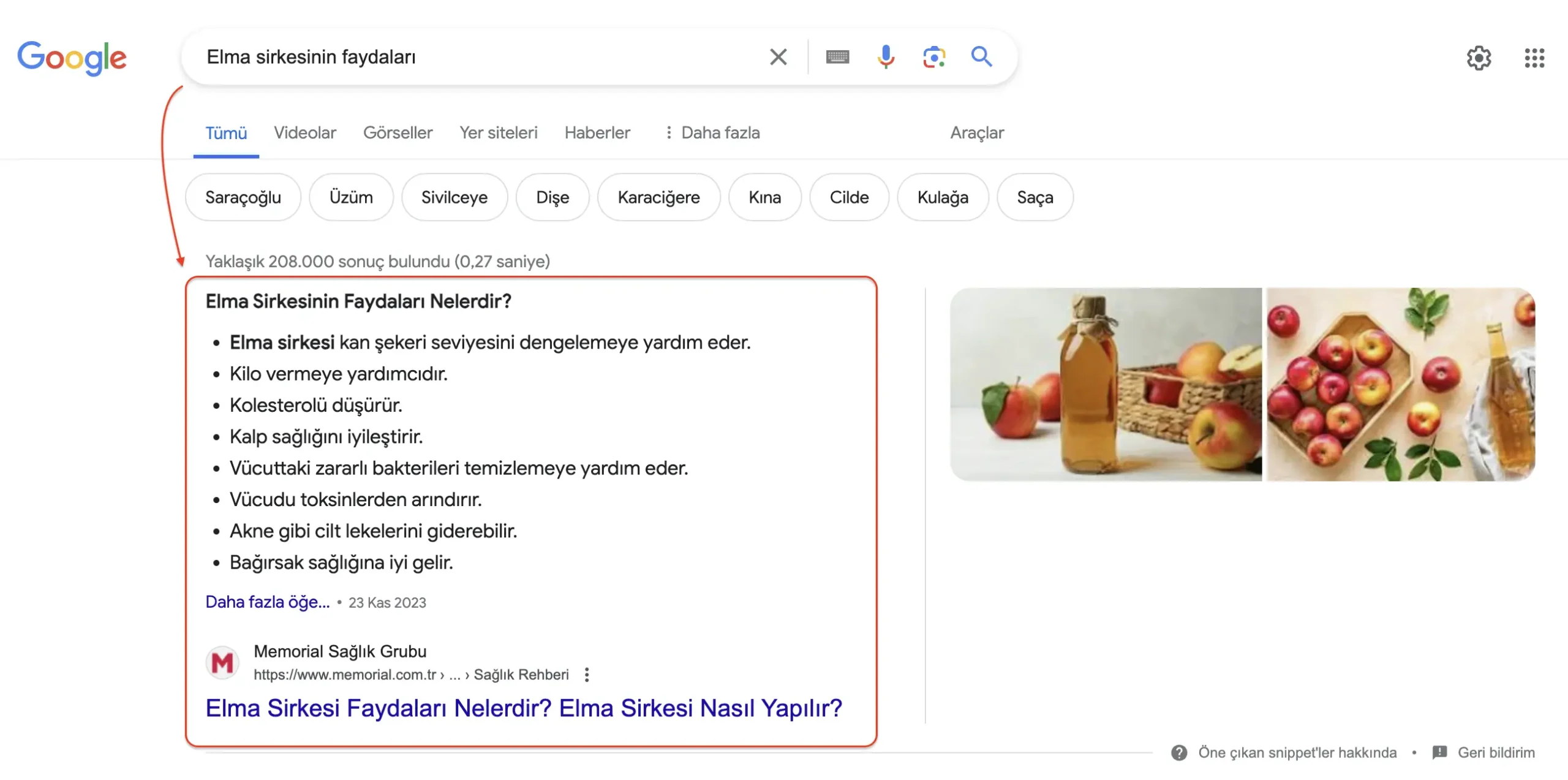This screenshot has height=780, width=1568.
Task: Click the result count text Yaklaşık 208.000 sonuç
Action: pyautogui.click(x=377, y=262)
